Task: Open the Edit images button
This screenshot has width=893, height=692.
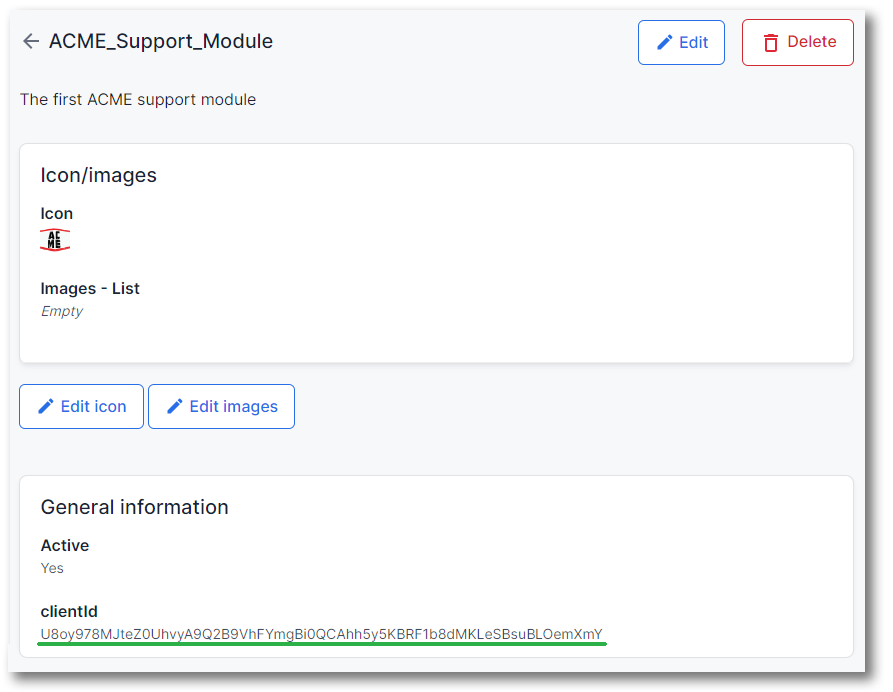Action: pyautogui.click(x=222, y=406)
